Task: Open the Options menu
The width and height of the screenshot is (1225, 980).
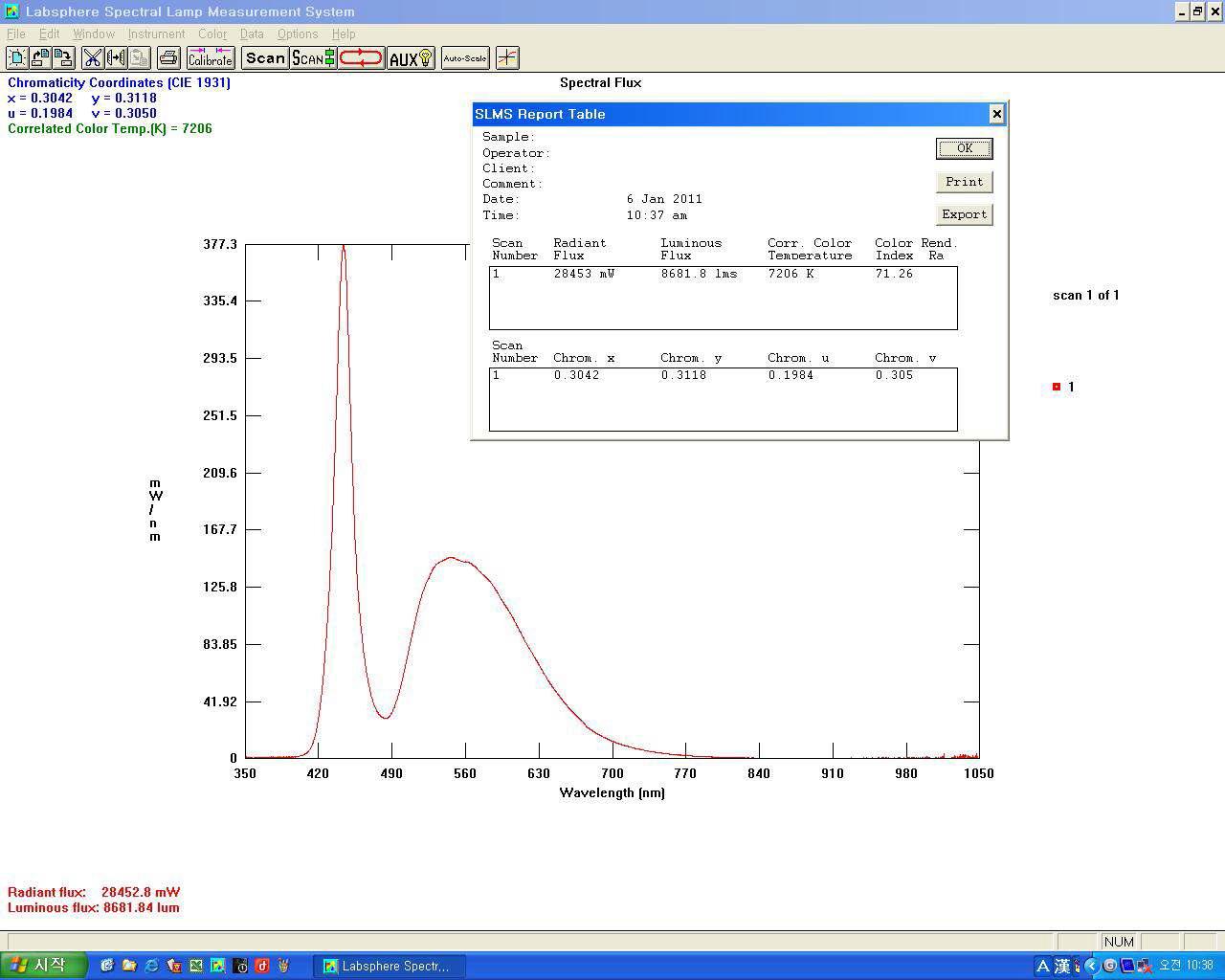Action: (x=298, y=33)
